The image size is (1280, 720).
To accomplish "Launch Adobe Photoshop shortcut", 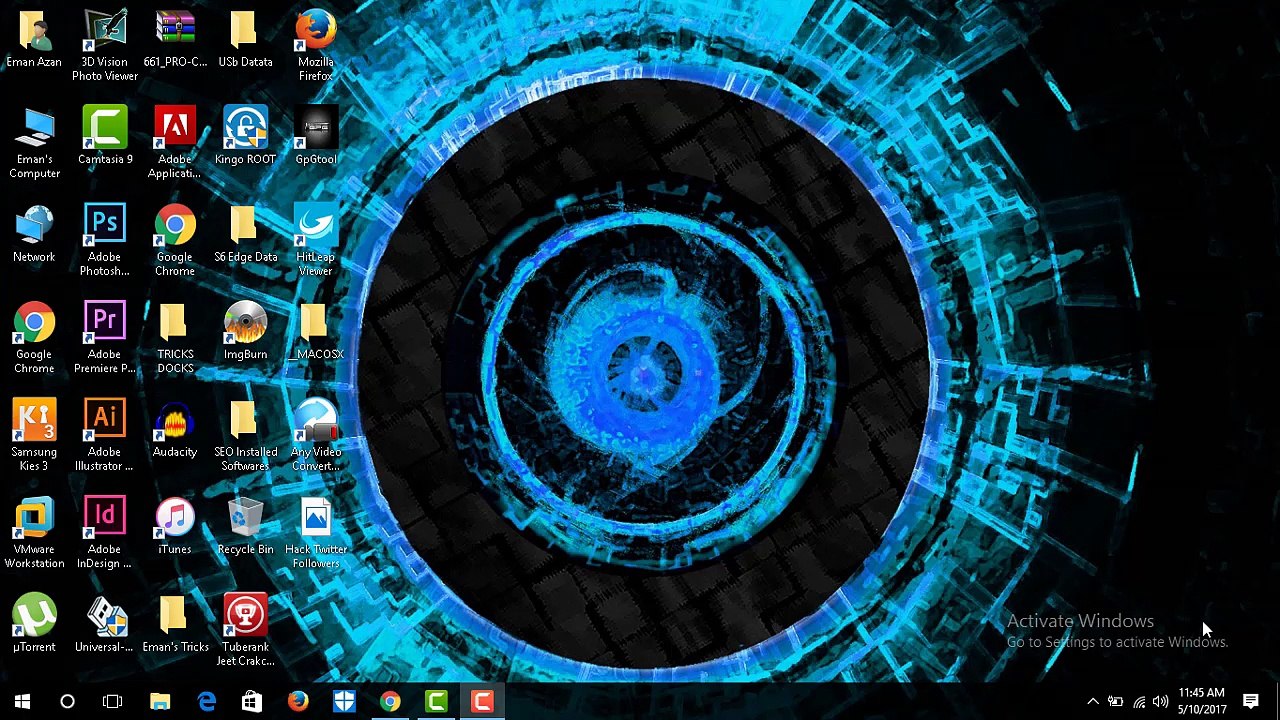I will click(105, 241).
